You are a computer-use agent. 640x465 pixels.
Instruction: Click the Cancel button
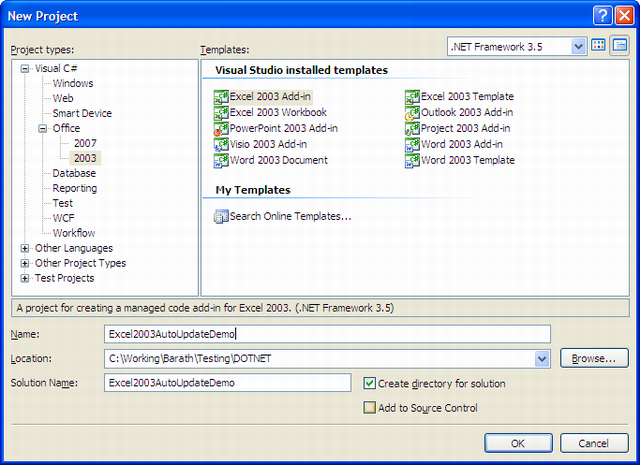click(x=594, y=443)
